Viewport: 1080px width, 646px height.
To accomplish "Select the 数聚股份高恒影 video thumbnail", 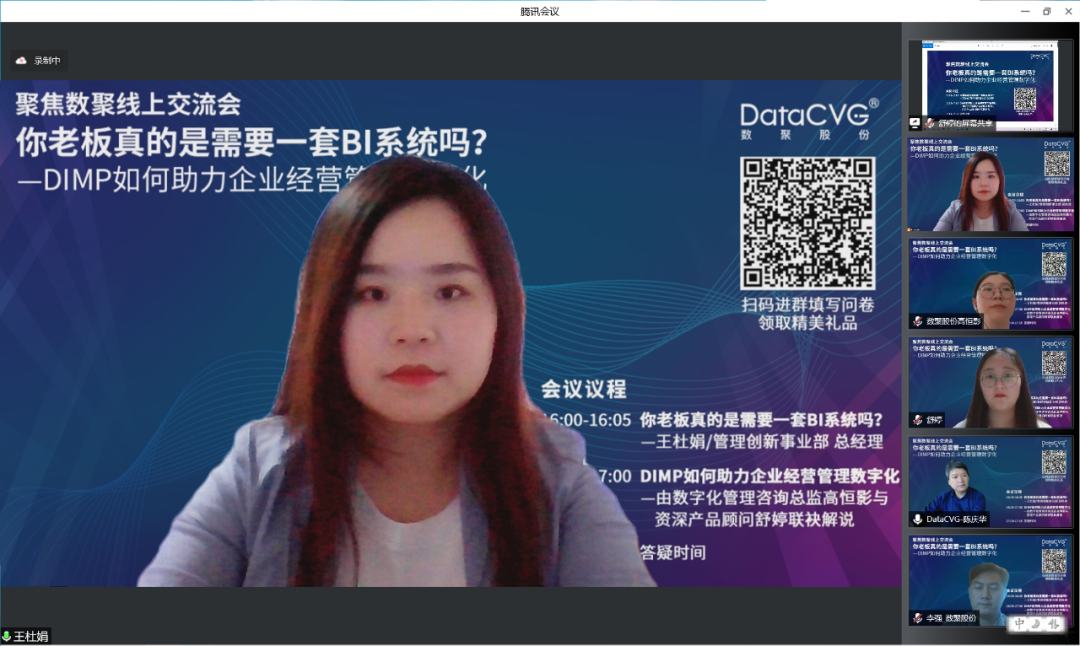I will tap(990, 284).
